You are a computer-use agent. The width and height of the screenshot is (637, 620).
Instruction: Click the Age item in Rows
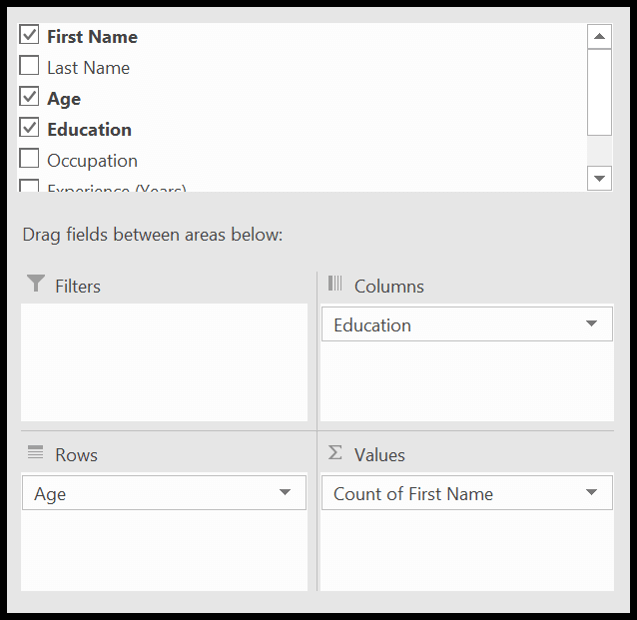pos(164,493)
